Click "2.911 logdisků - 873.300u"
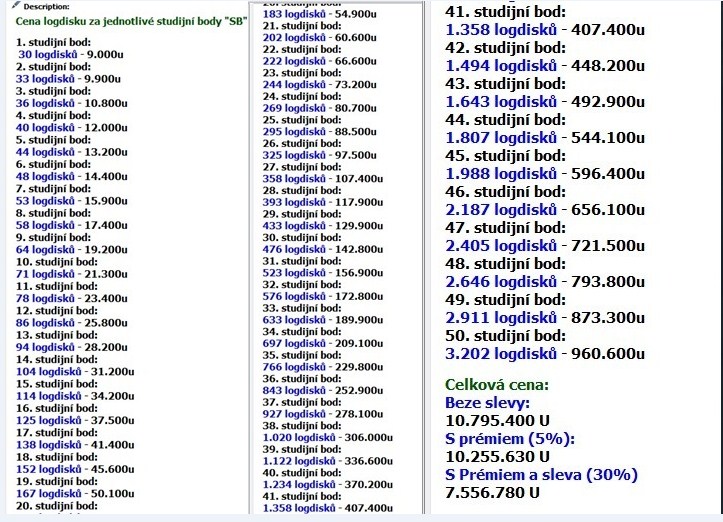Image resolution: width=723 pixels, height=522 pixels. click(x=545, y=317)
